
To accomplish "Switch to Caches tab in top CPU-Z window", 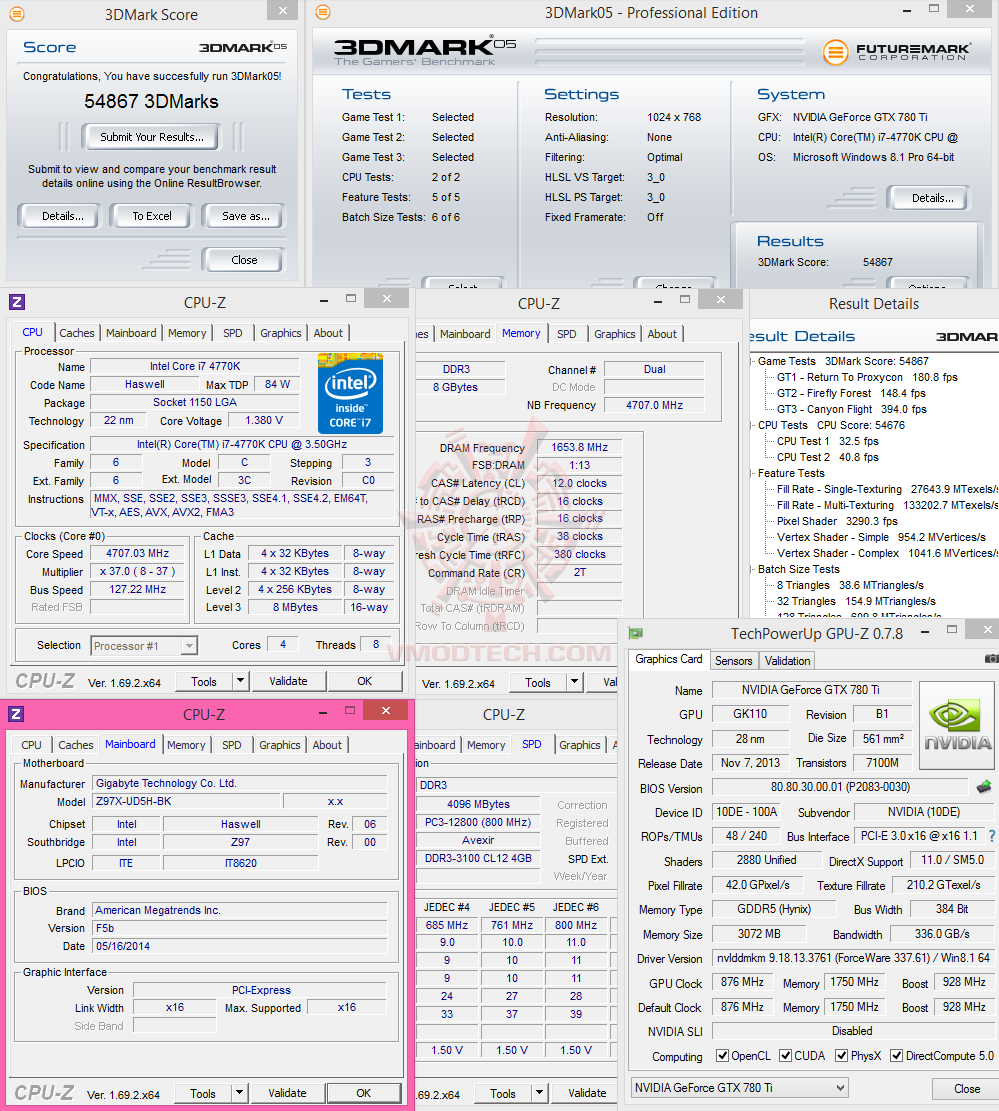I will click(x=77, y=333).
